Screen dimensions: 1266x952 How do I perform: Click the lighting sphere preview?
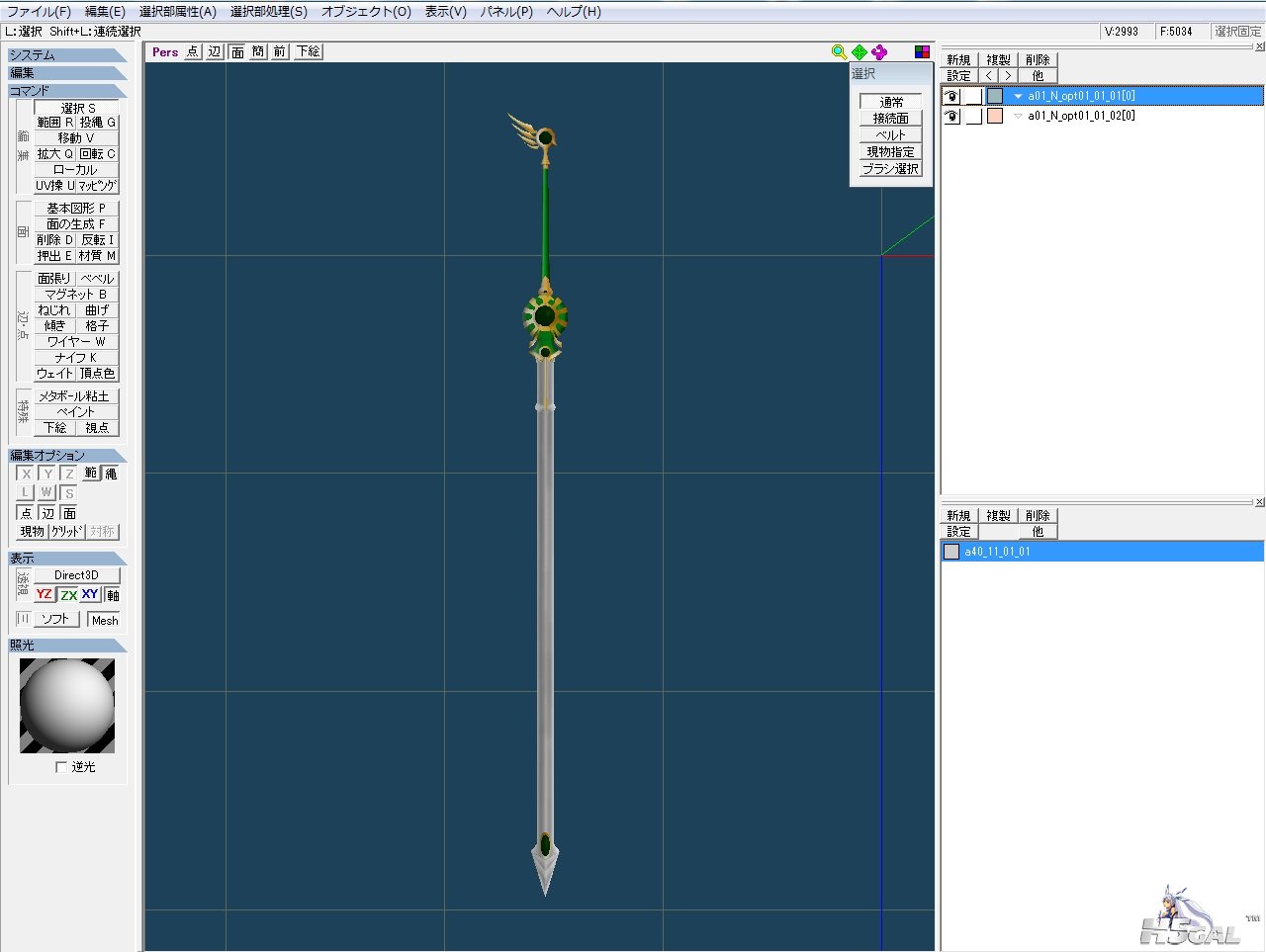[67, 706]
